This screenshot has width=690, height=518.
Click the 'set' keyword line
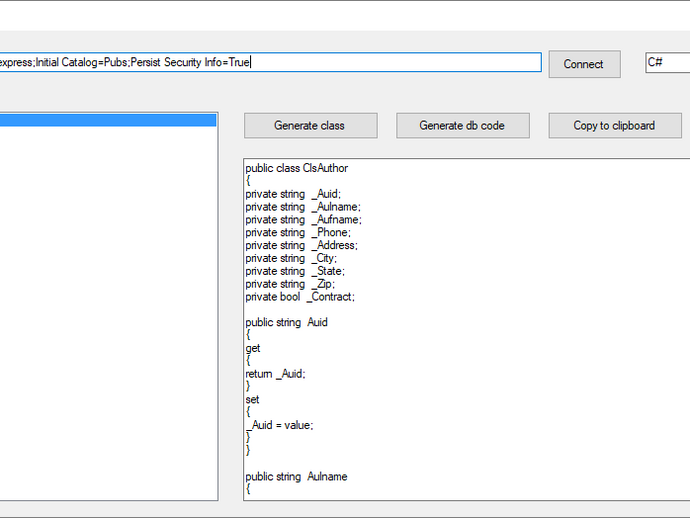[x=252, y=400]
